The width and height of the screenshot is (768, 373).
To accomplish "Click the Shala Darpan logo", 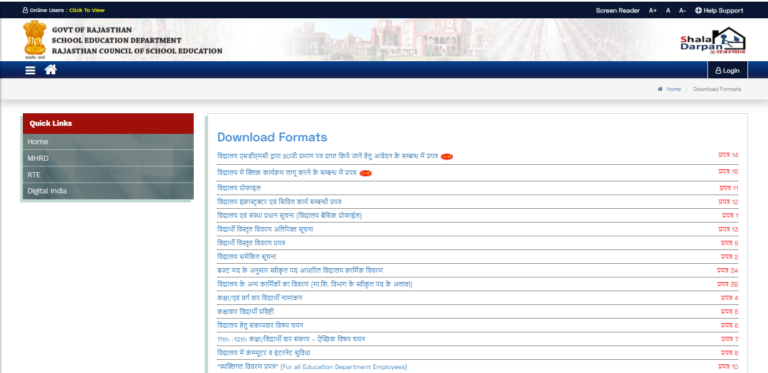I will coord(713,40).
